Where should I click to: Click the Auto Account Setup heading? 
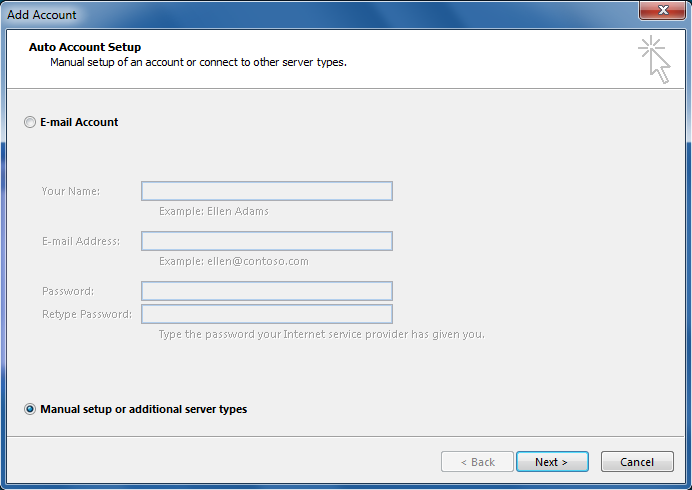click(85, 47)
